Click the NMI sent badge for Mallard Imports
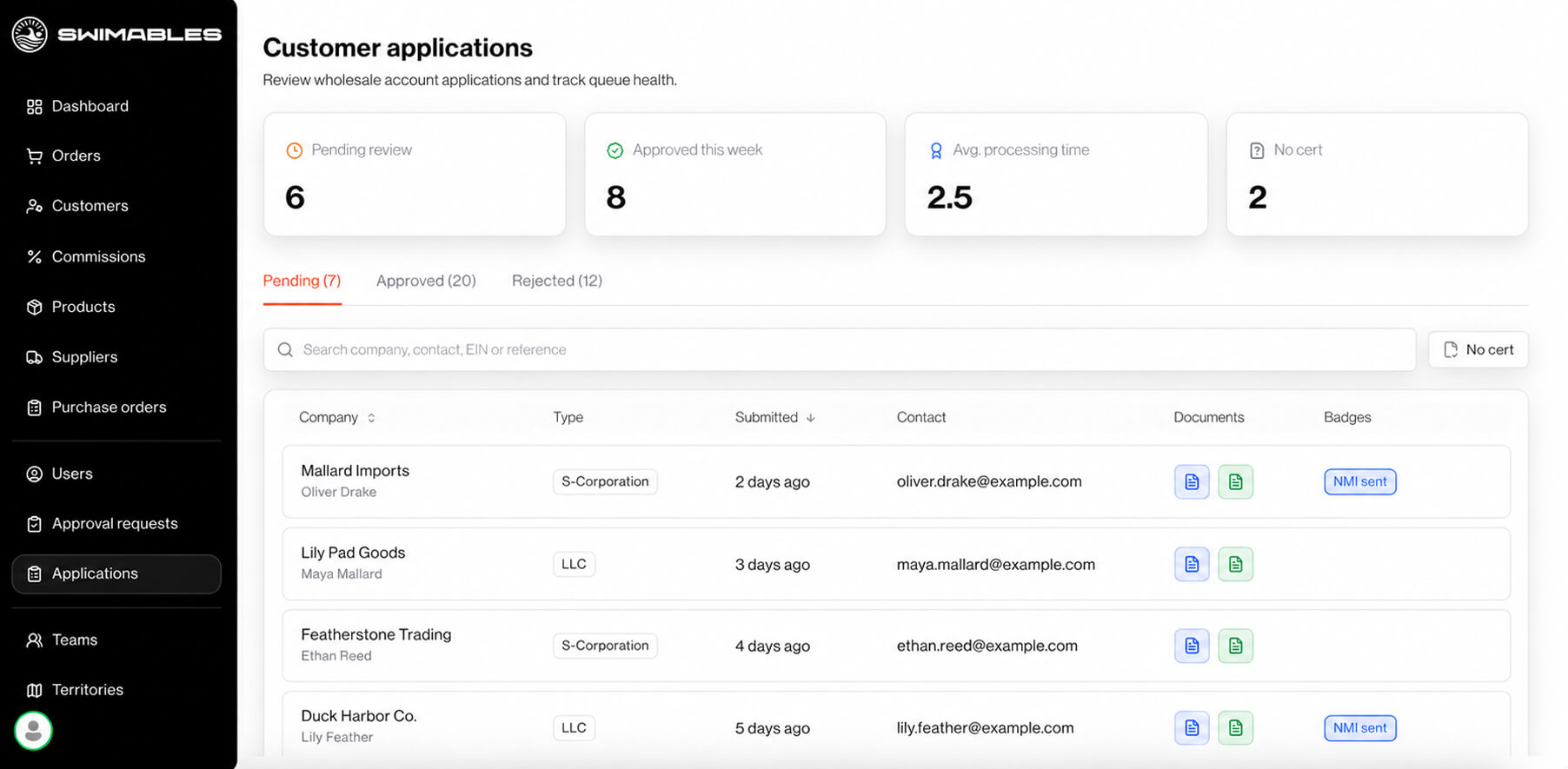The height and width of the screenshot is (769, 1568). 1360,481
